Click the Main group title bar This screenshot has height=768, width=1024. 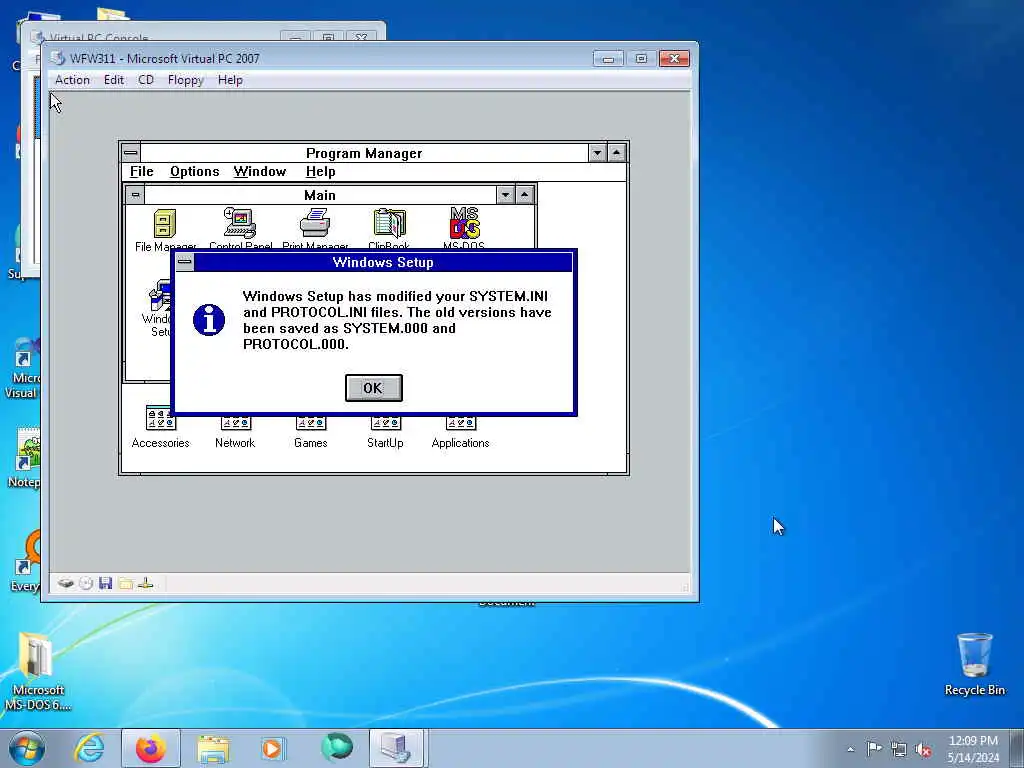tap(320, 195)
